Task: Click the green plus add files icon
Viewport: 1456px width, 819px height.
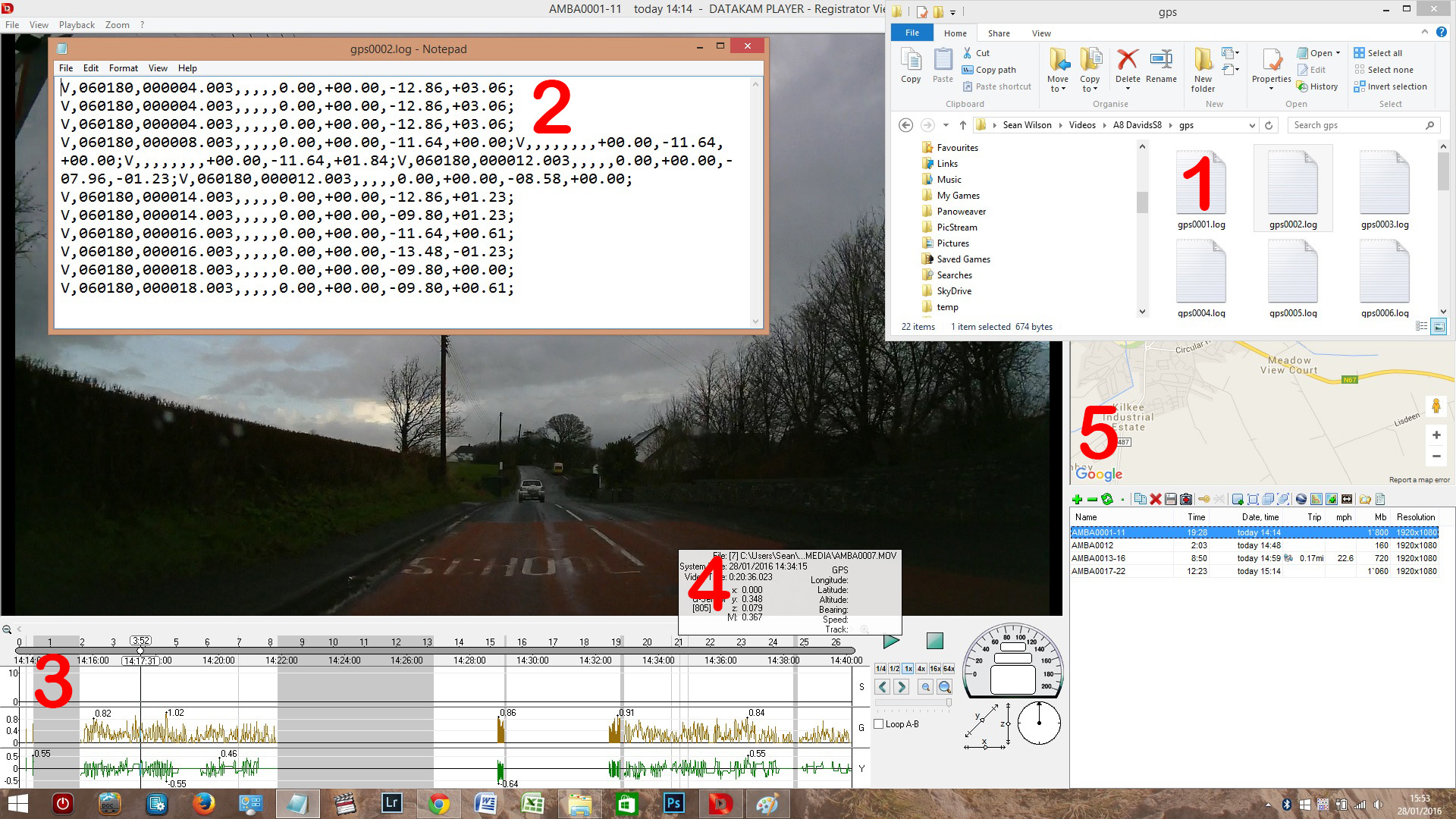Action: 1077,499
